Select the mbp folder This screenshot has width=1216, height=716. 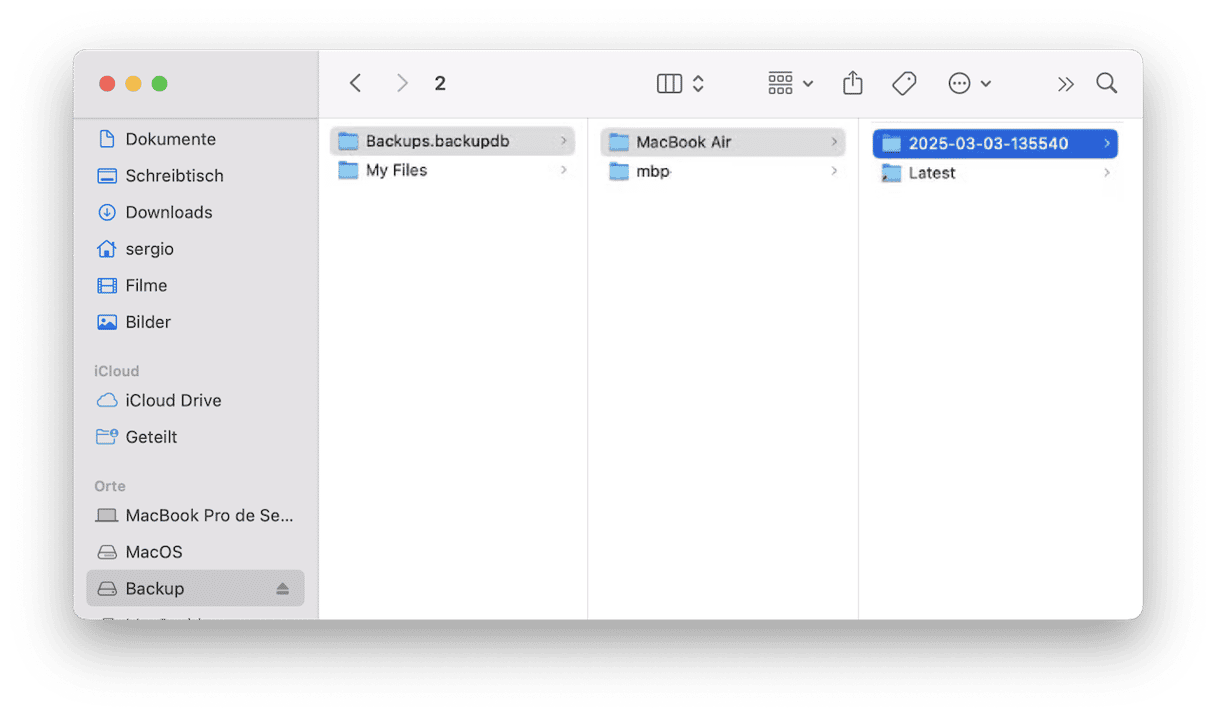click(x=652, y=172)
